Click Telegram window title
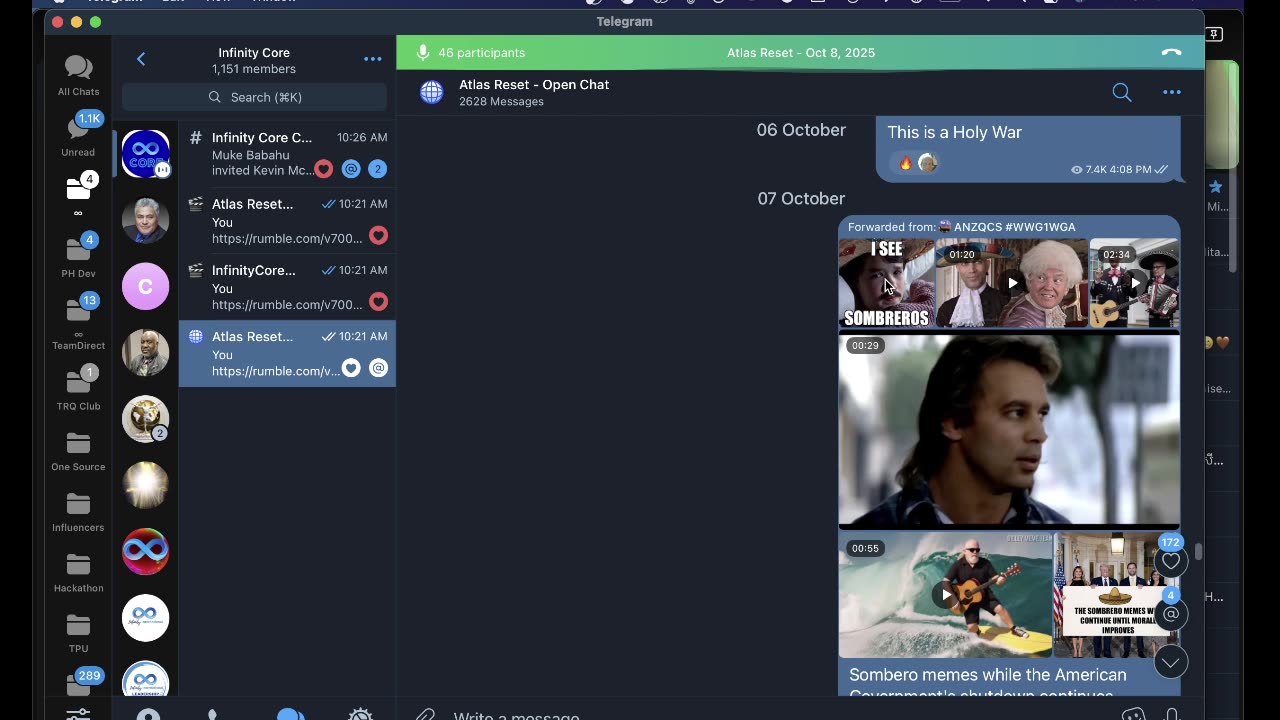 tap(624, 21)
